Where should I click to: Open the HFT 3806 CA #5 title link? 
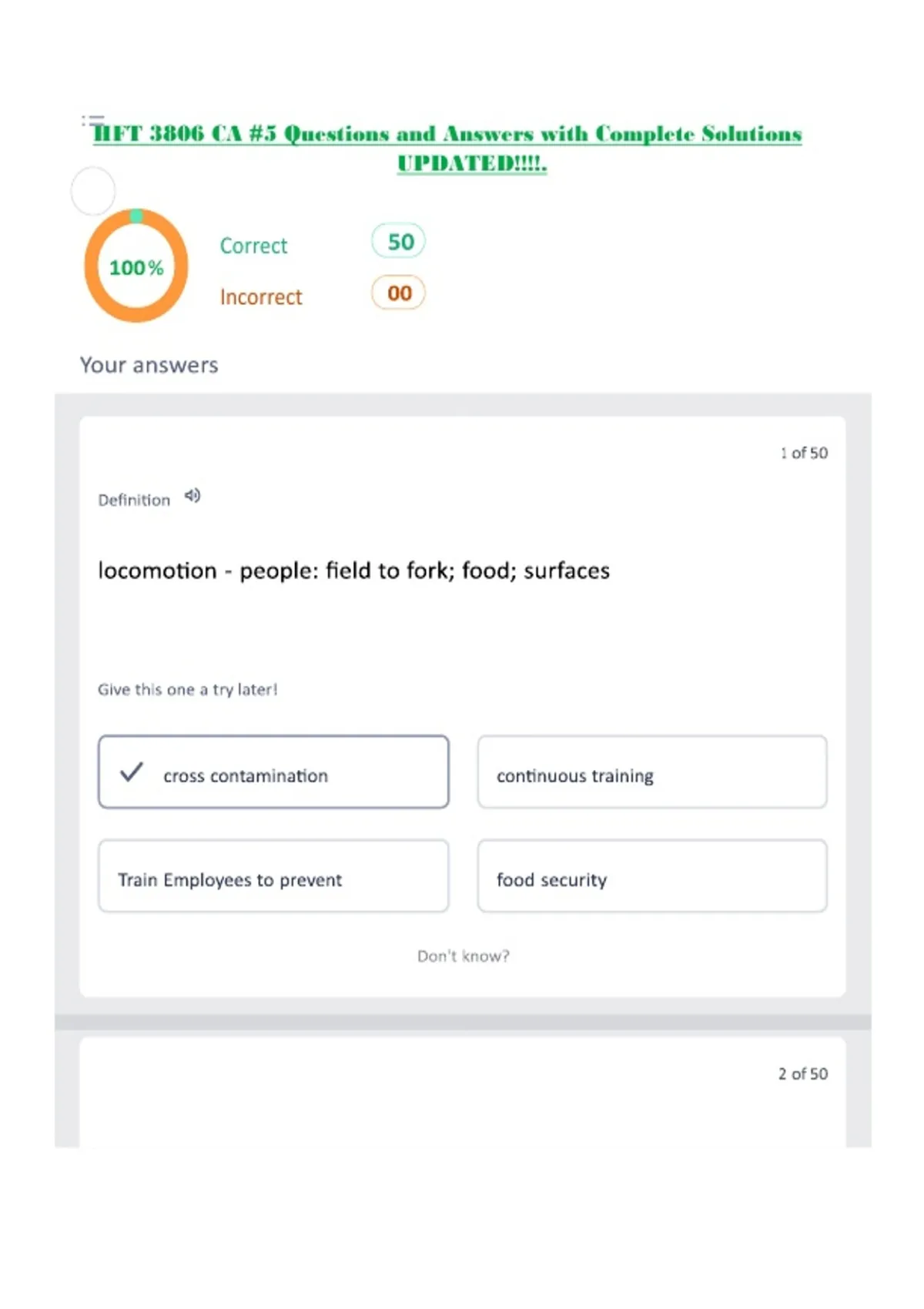coord(447,148)
